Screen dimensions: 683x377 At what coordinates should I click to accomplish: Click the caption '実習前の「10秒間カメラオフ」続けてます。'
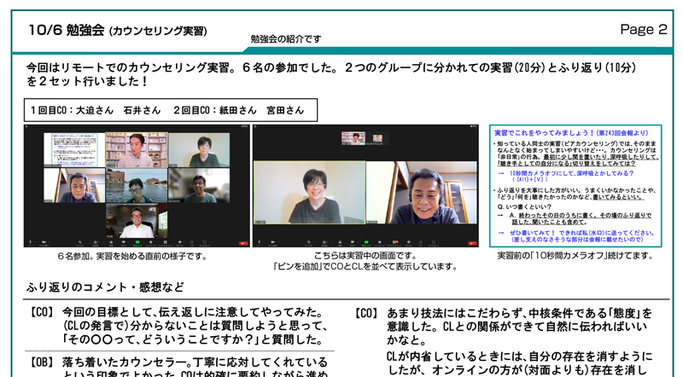(575, 256)
